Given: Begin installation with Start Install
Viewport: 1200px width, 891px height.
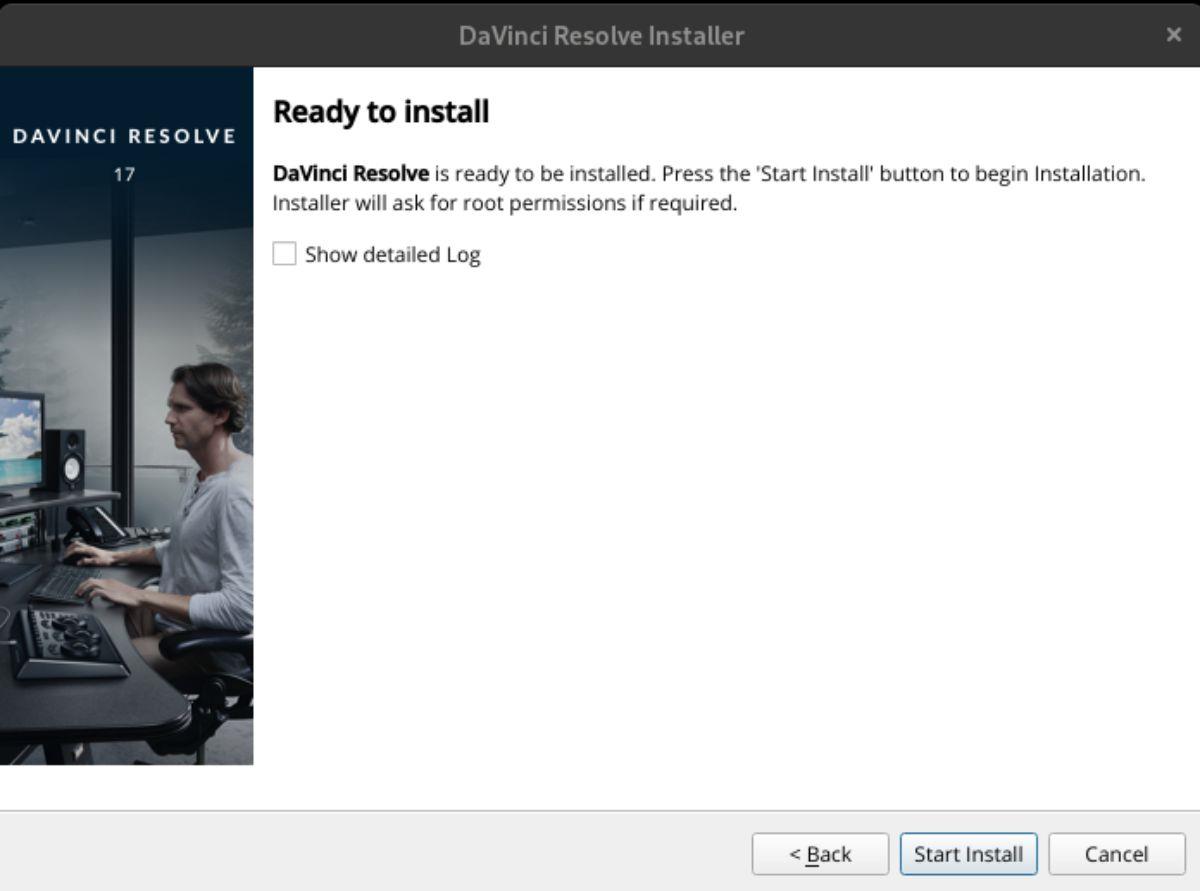Looking at the screenshot, I should click(968, 854).
